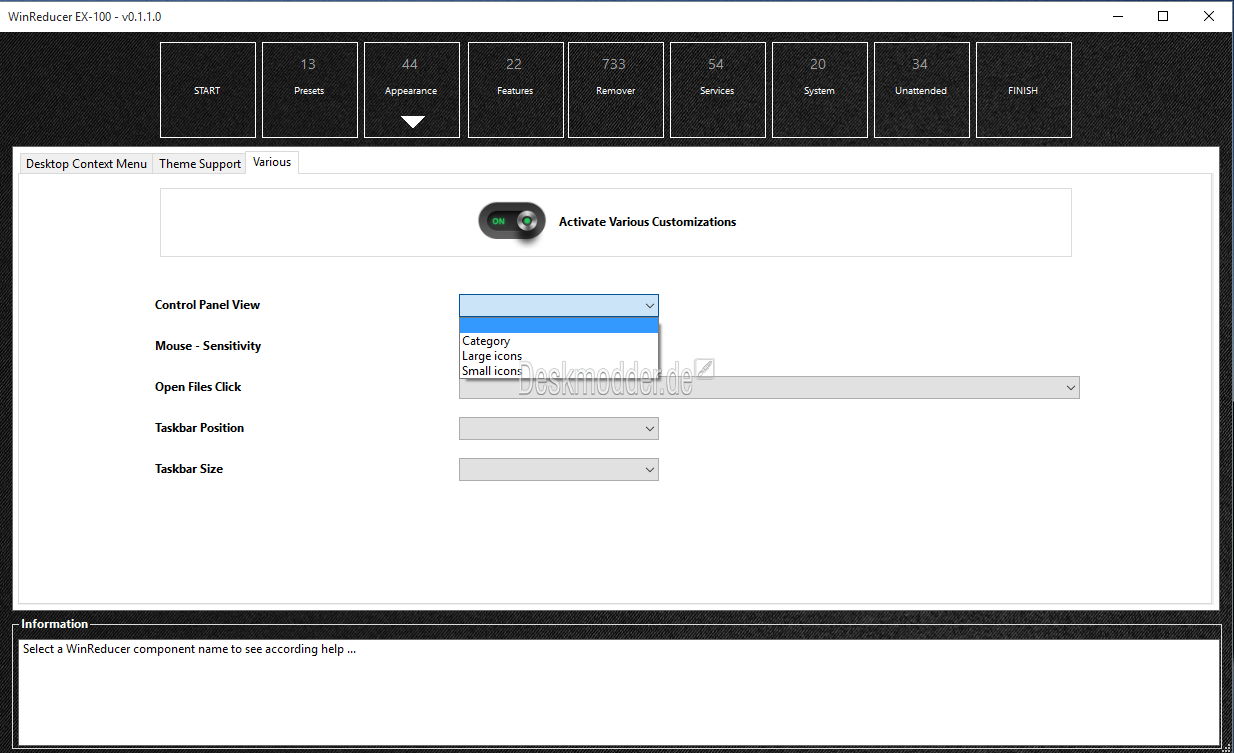
Task: Open the FINISH tile
Action: [x=1024, y=90]
